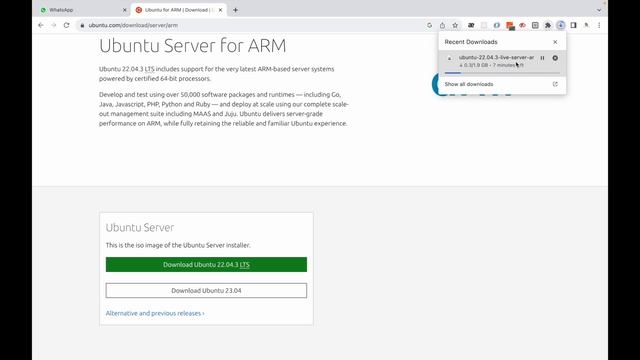
Task: Click the download progress bar
Action: coord(502,73)
